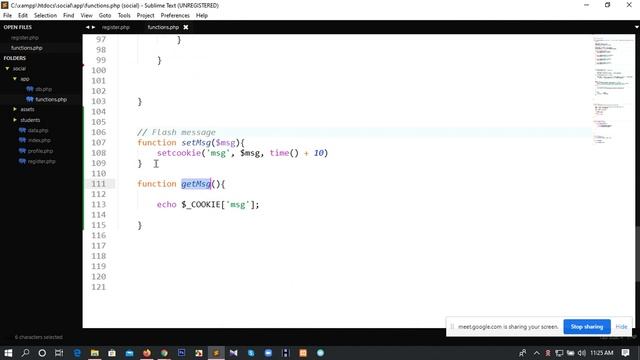Open the Find menu
The height and width of the screenshot is (360, 640).
click(69, 16)
